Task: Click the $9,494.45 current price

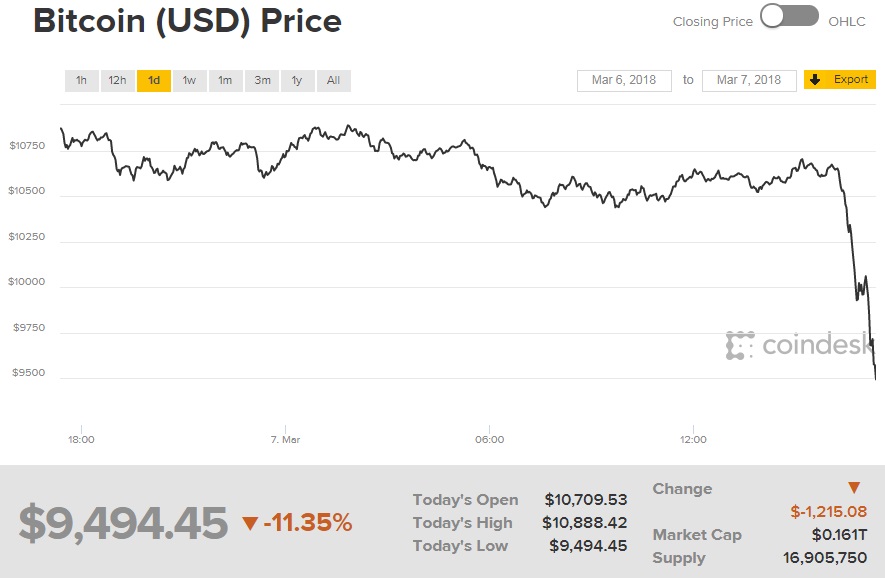Action: 124,523
